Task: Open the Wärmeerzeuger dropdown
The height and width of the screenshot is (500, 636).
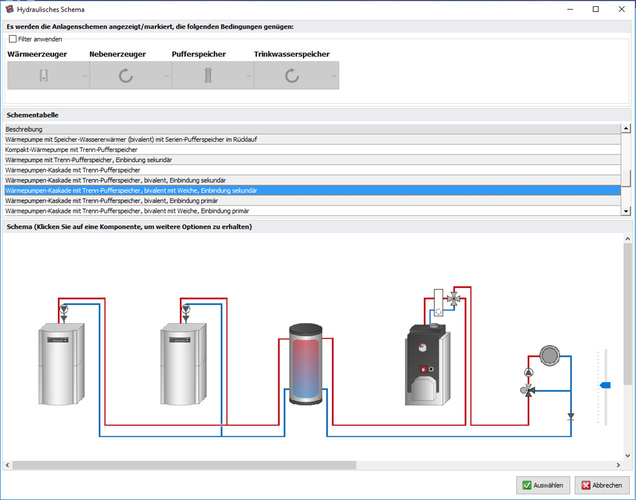Action: pyautogui.click(x=45, y=76)
